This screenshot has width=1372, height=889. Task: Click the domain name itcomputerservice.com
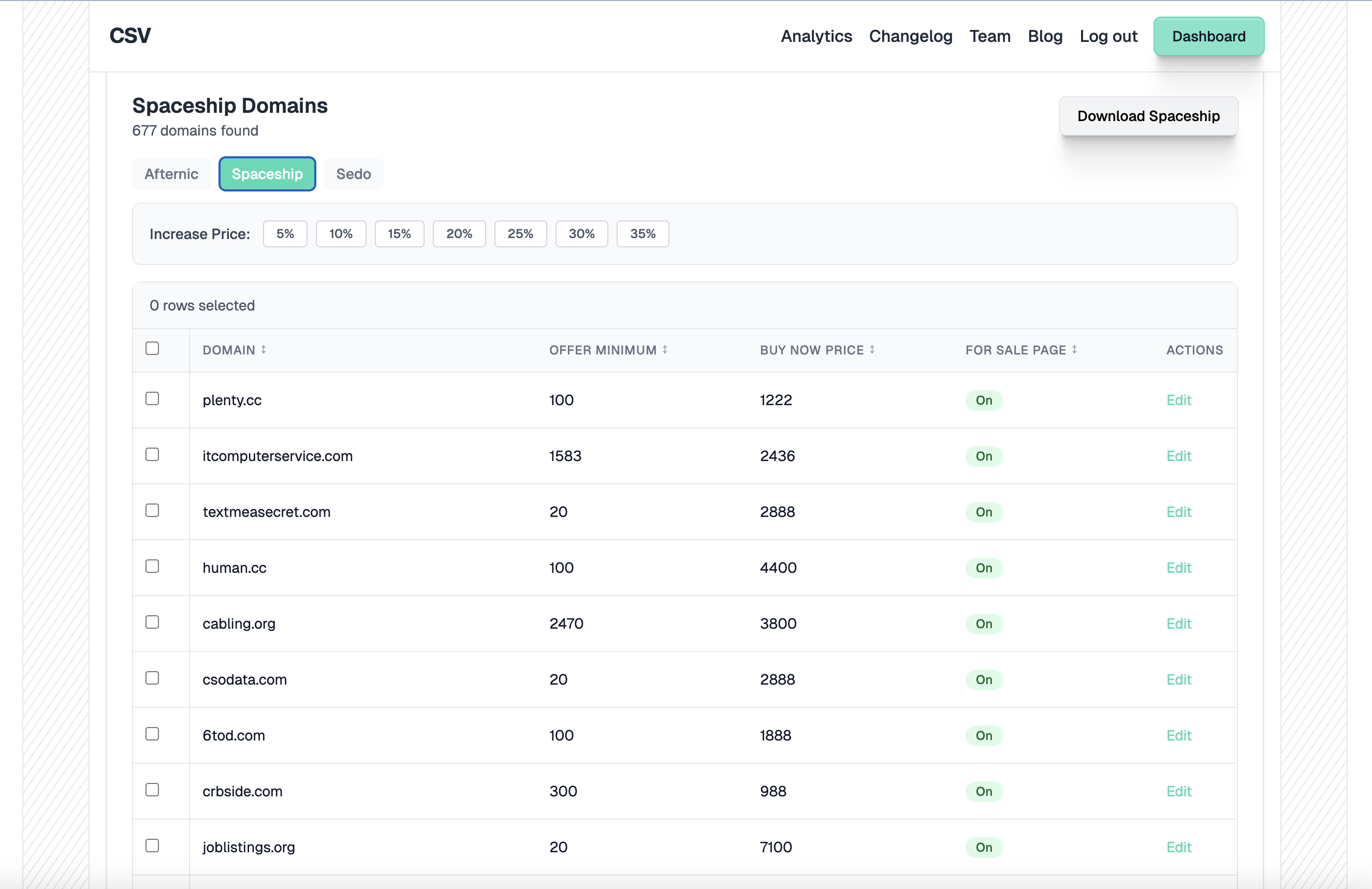click(278, 456)
